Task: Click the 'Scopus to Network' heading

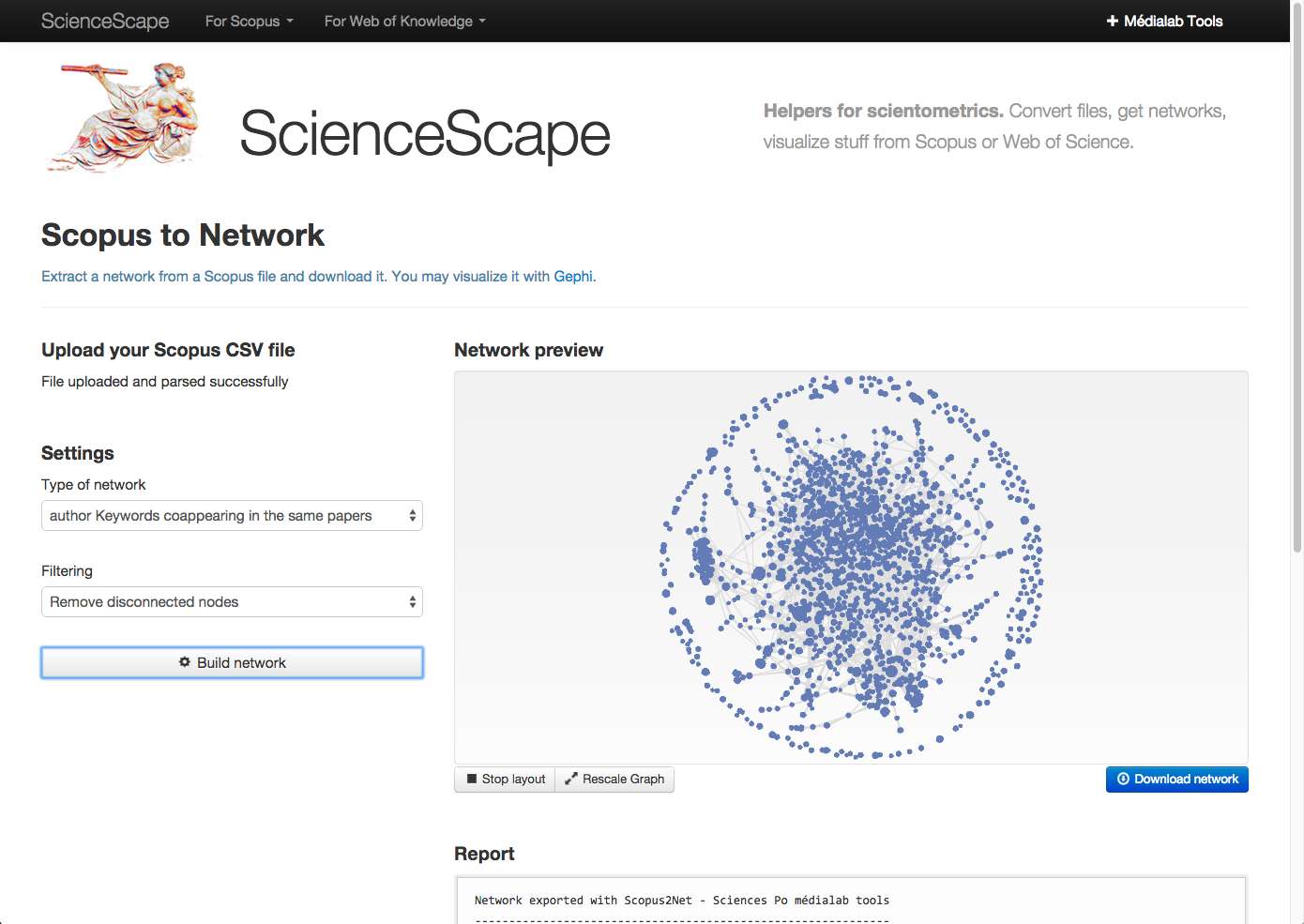Action: click(183, 235)
